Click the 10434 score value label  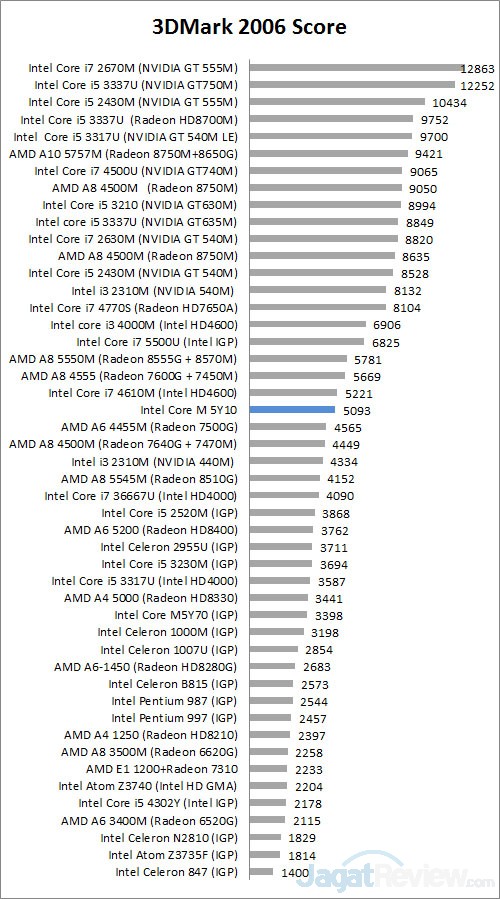point(450,103)
